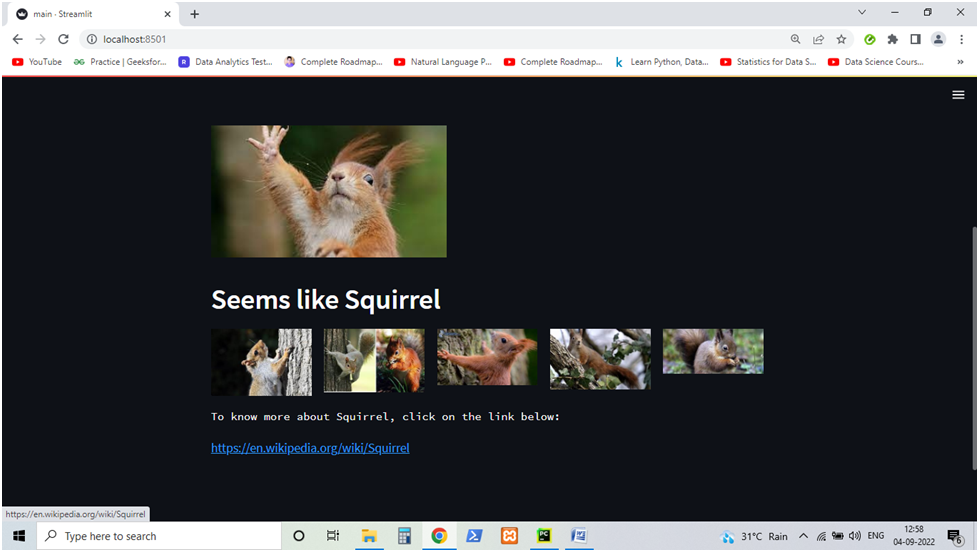Select red squirrel reaching arm thumbnail
Screen dimensions: 979x552
tap(487, 357)
